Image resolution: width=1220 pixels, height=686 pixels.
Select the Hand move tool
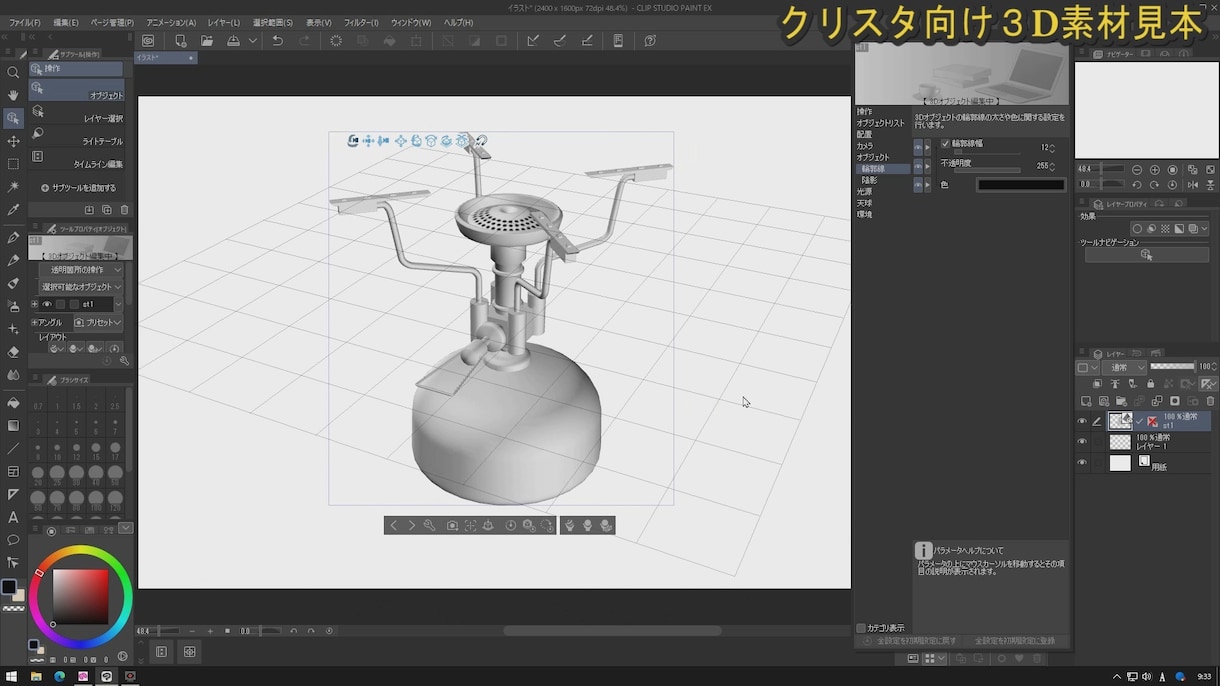click(13, 95)
